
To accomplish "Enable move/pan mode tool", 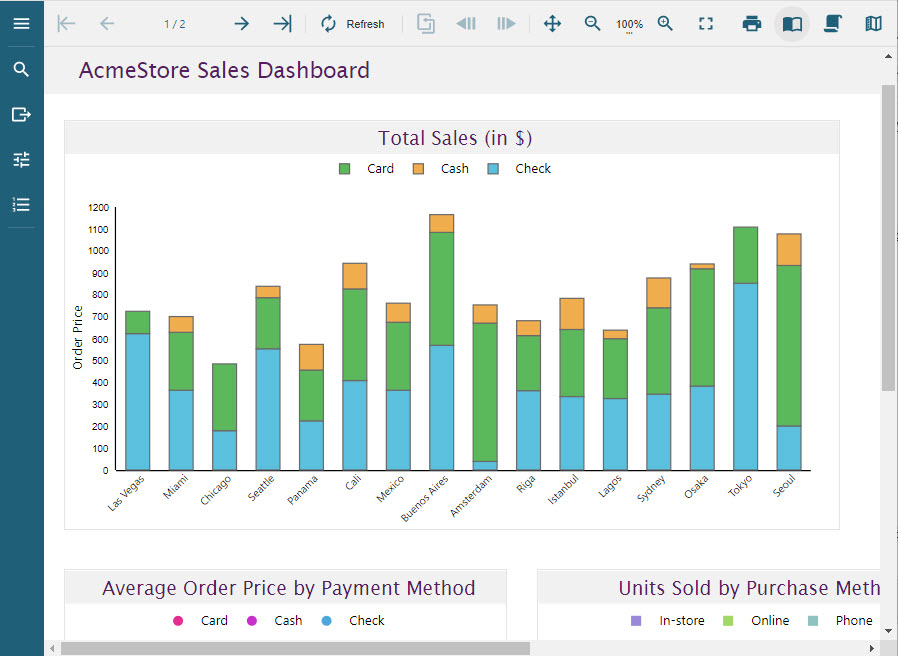I will pos(552,24).
